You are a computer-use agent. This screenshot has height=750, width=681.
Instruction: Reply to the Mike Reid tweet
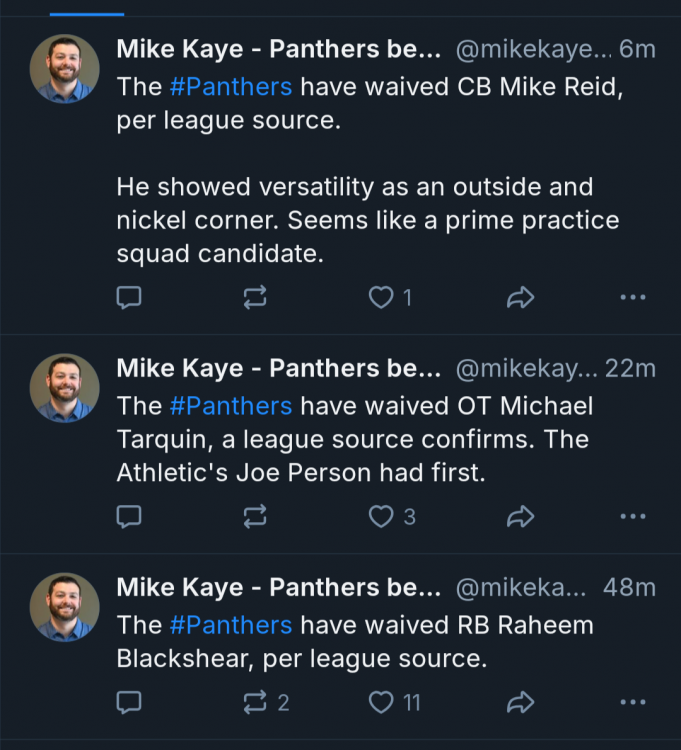pyautogui.click(x=129, y=297)
